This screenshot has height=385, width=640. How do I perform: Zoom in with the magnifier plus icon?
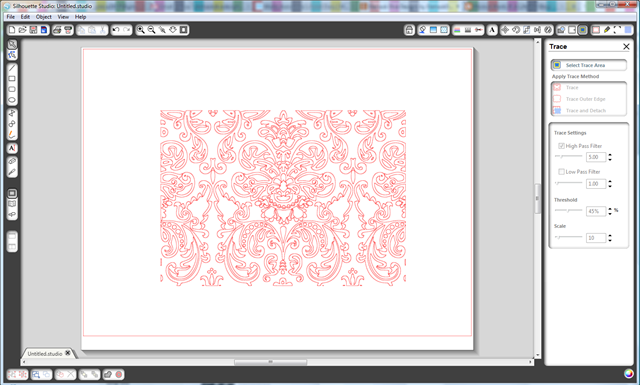pos(140,30)
